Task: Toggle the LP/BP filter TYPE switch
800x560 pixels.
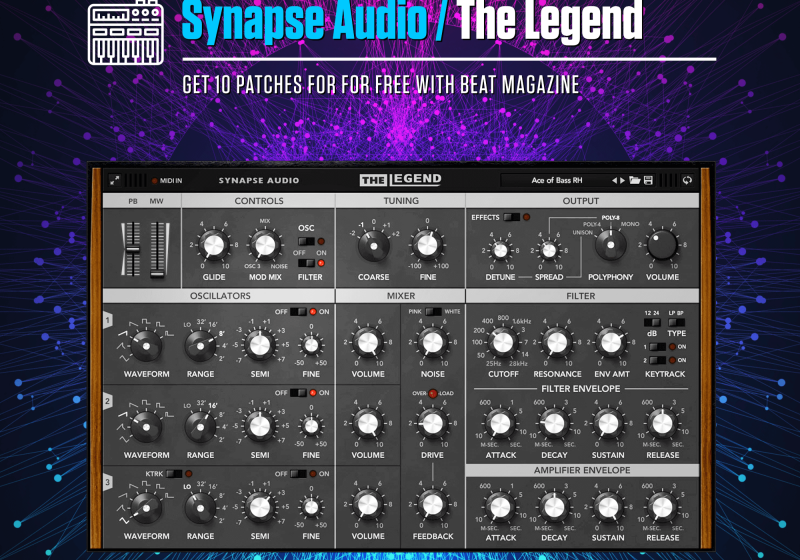Action: point(677,322)
